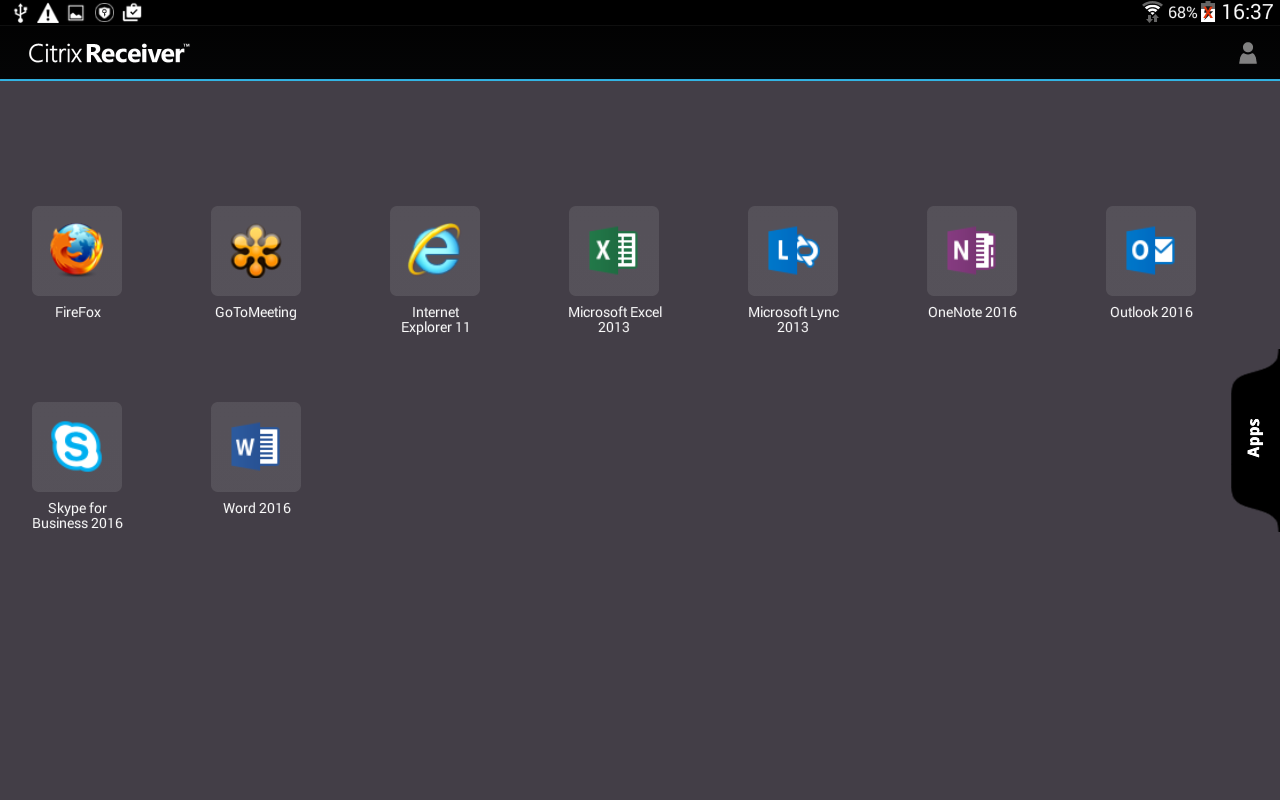
Task: Open the user account profile icon
Action: pos(1248,53)
